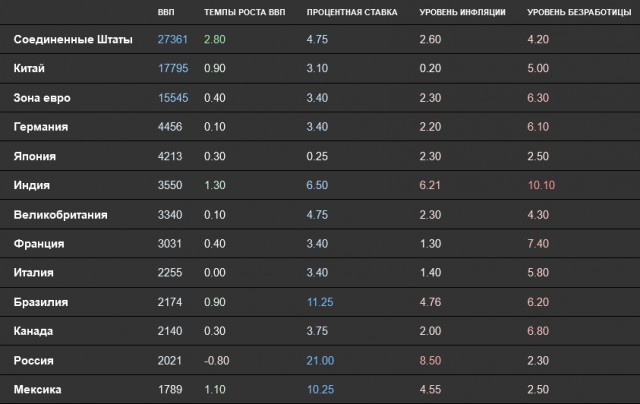Open the Мексика country link
The width and height of the screenshot is (640, 404).
(x=38, y=389)
